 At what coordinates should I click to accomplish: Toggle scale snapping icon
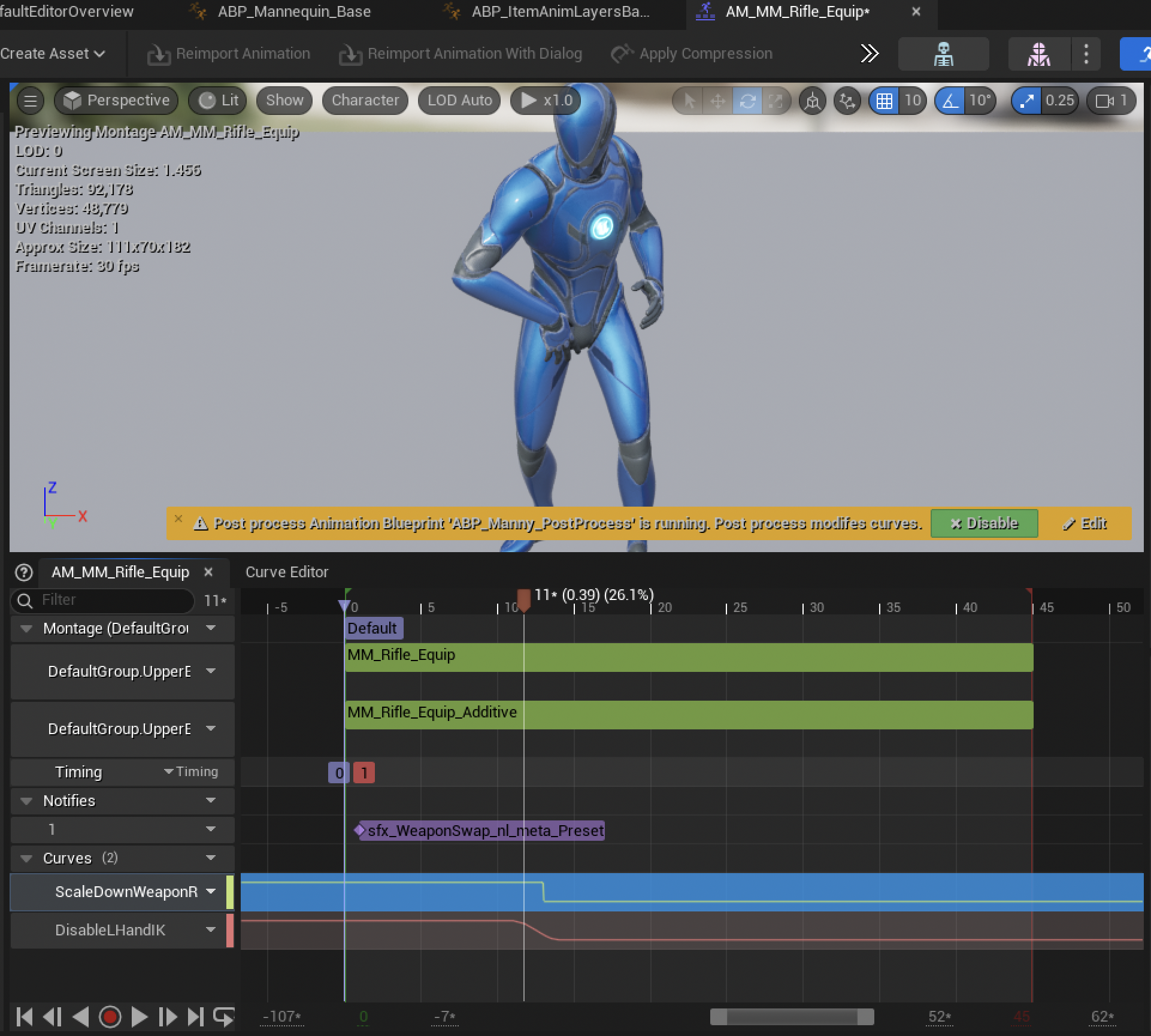[1026, 101]
